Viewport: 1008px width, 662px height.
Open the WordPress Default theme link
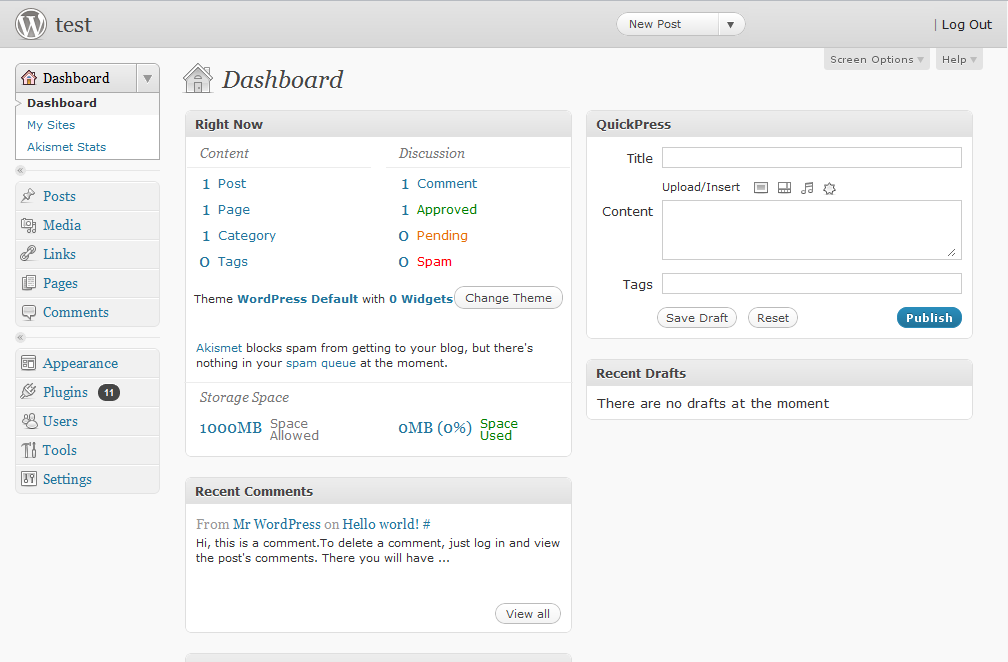point(298,299)
